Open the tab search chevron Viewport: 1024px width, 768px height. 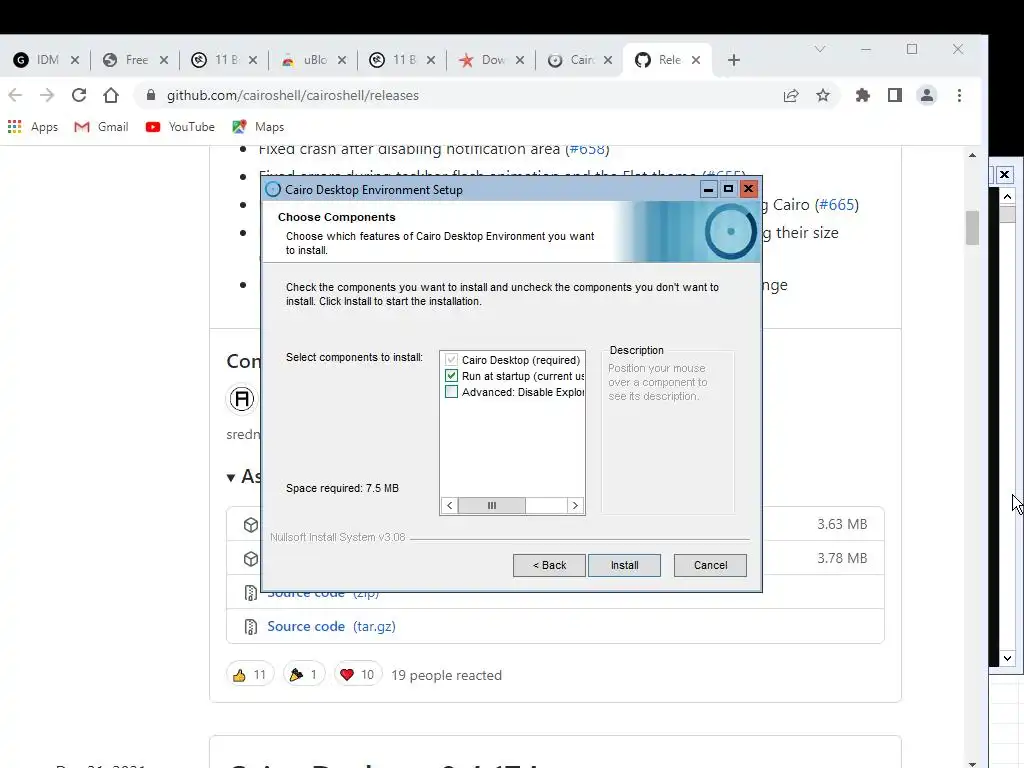pyautogui.click(x=820, y=49)
